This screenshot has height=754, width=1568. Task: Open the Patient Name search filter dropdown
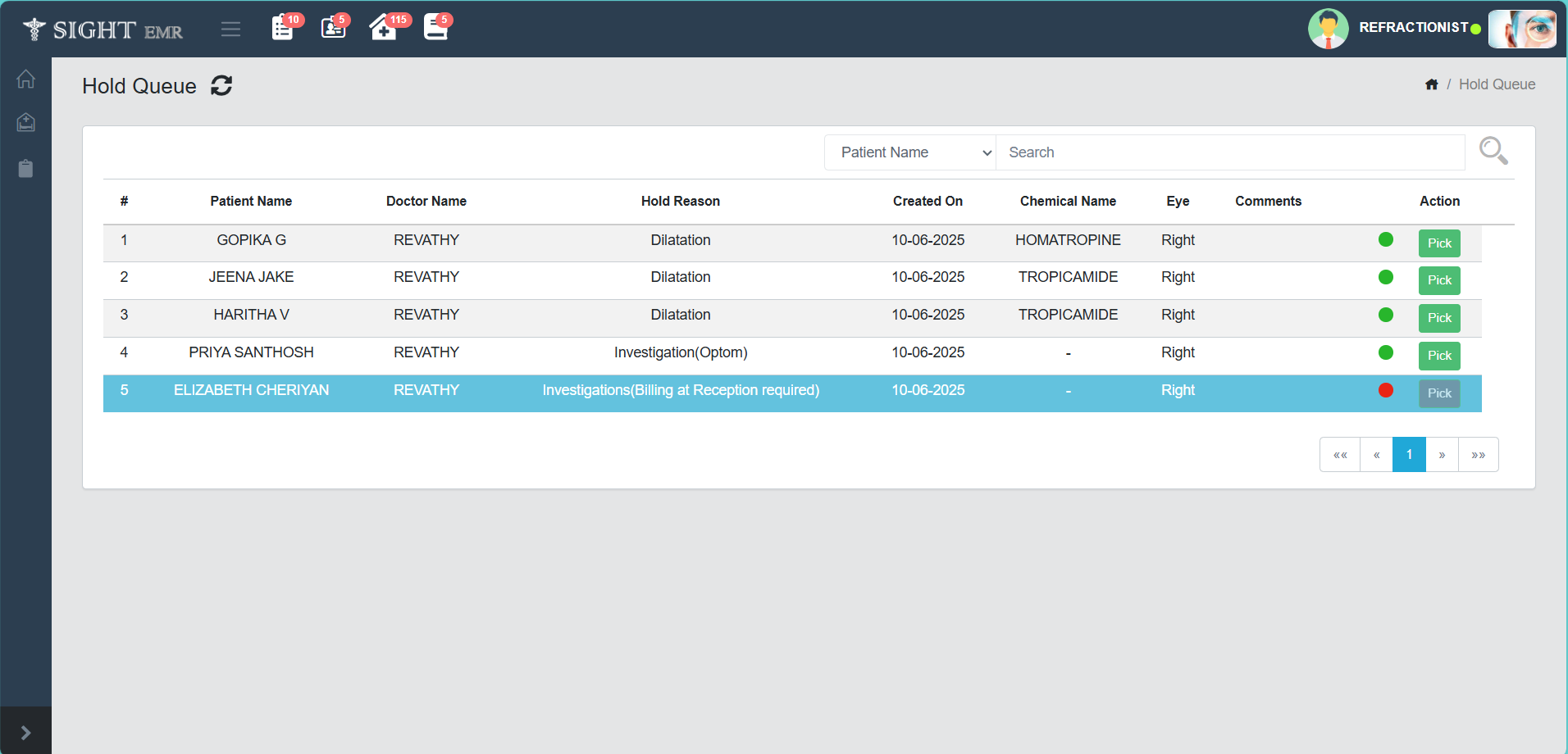(x=909, y=152)
